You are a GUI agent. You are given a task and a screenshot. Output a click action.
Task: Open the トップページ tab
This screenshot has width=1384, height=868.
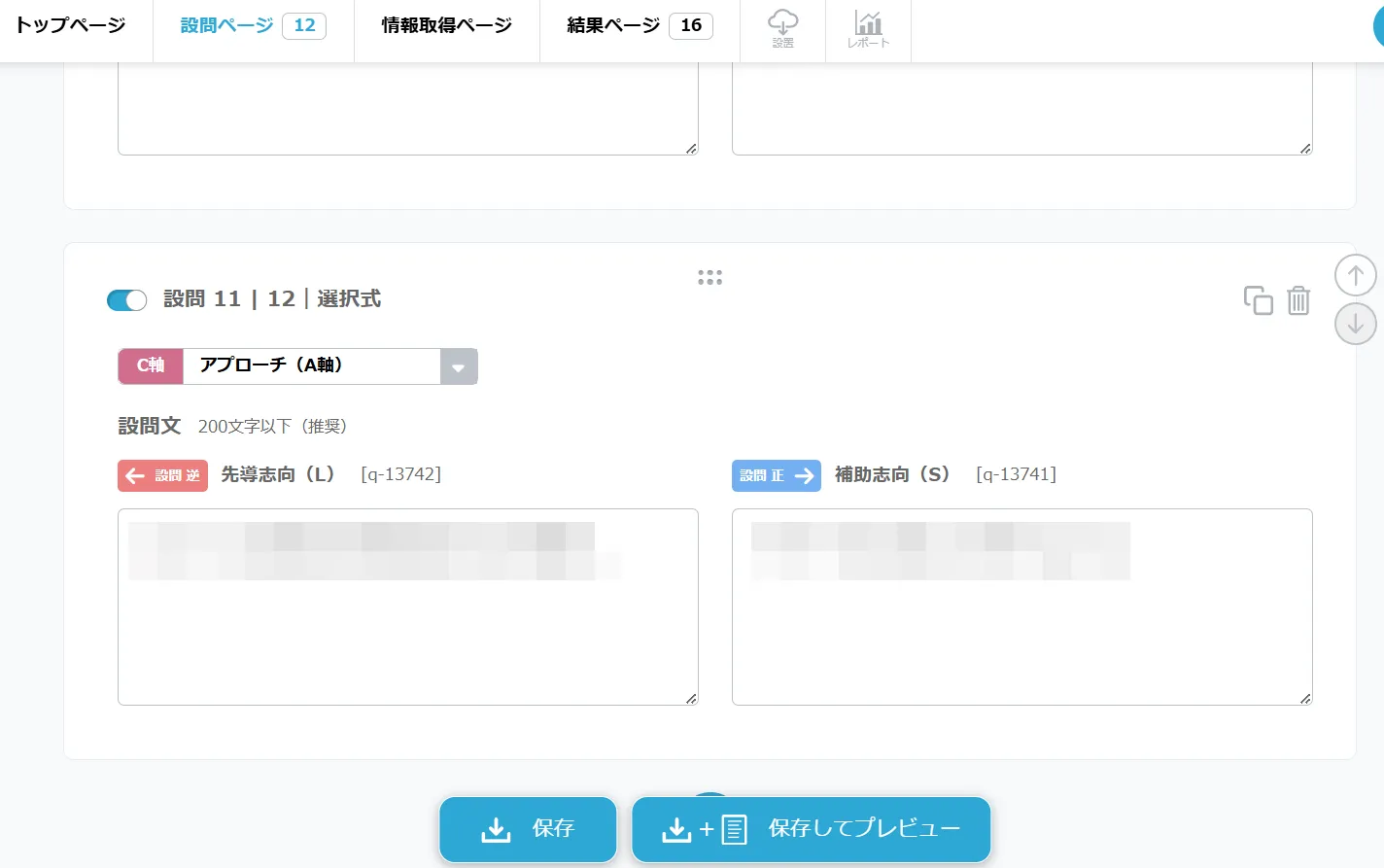click(x=70, y=26)
